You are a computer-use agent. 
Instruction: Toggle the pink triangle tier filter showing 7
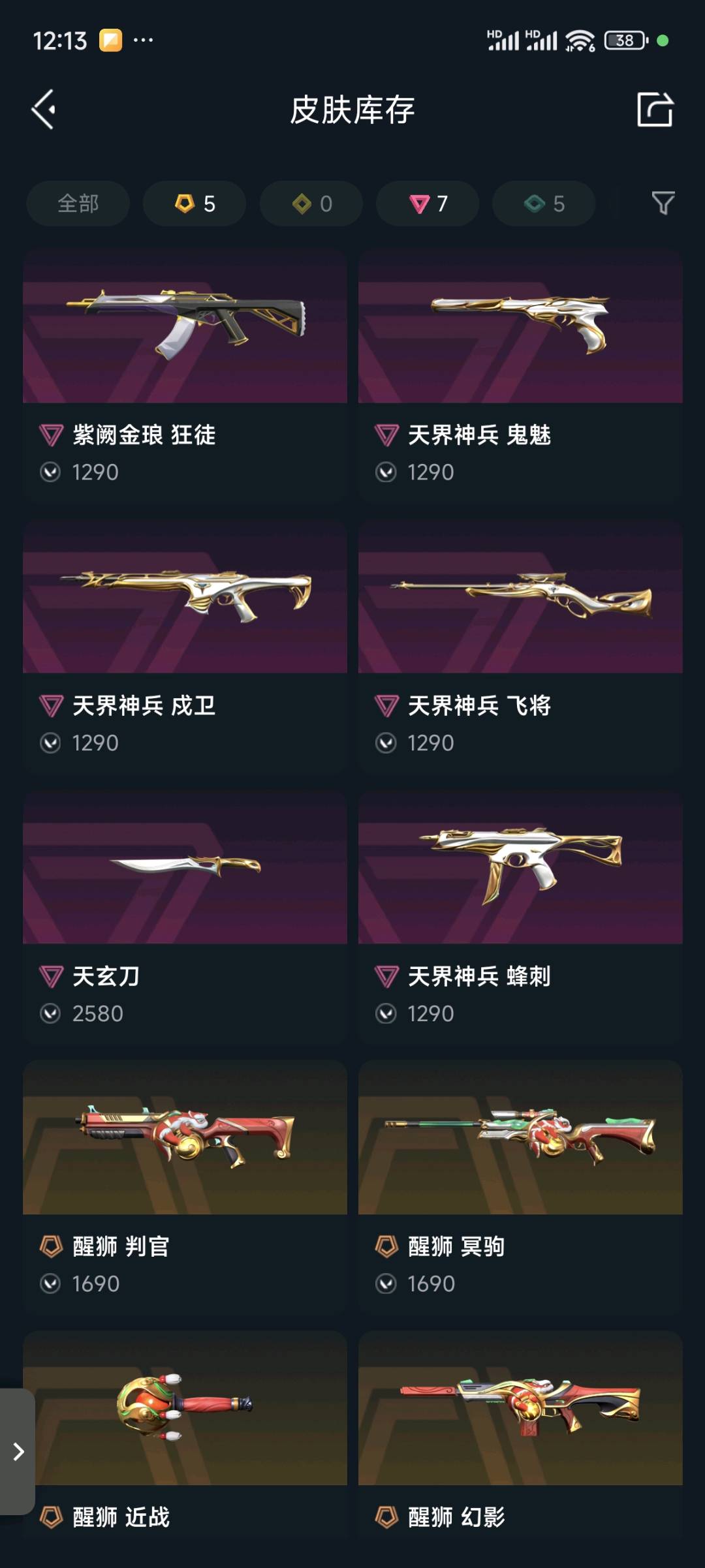[x=428, y=204]
